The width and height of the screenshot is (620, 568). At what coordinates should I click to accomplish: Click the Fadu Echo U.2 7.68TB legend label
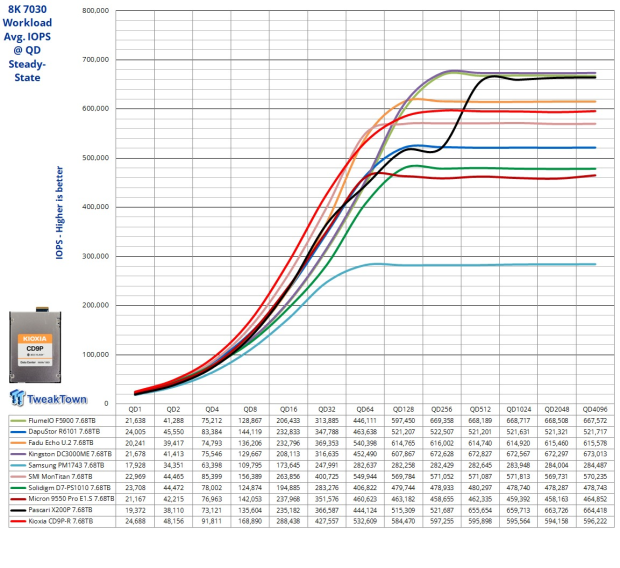61,443
